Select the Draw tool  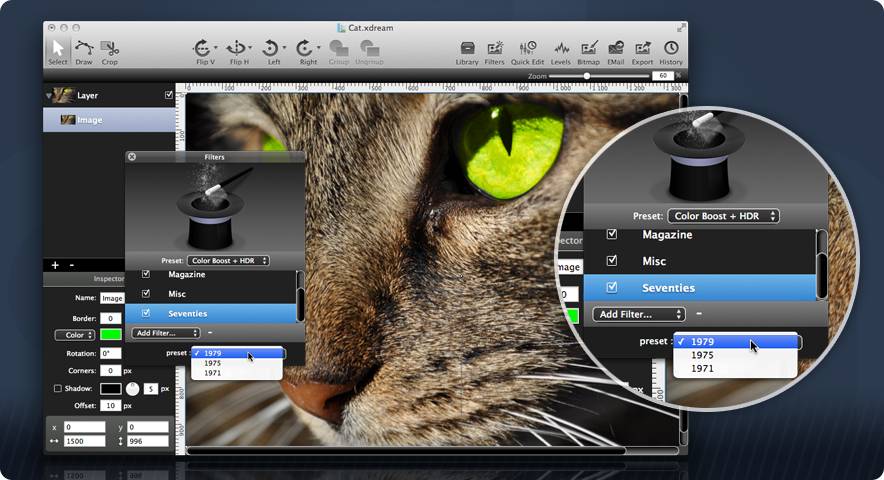[x=84, y=50]
